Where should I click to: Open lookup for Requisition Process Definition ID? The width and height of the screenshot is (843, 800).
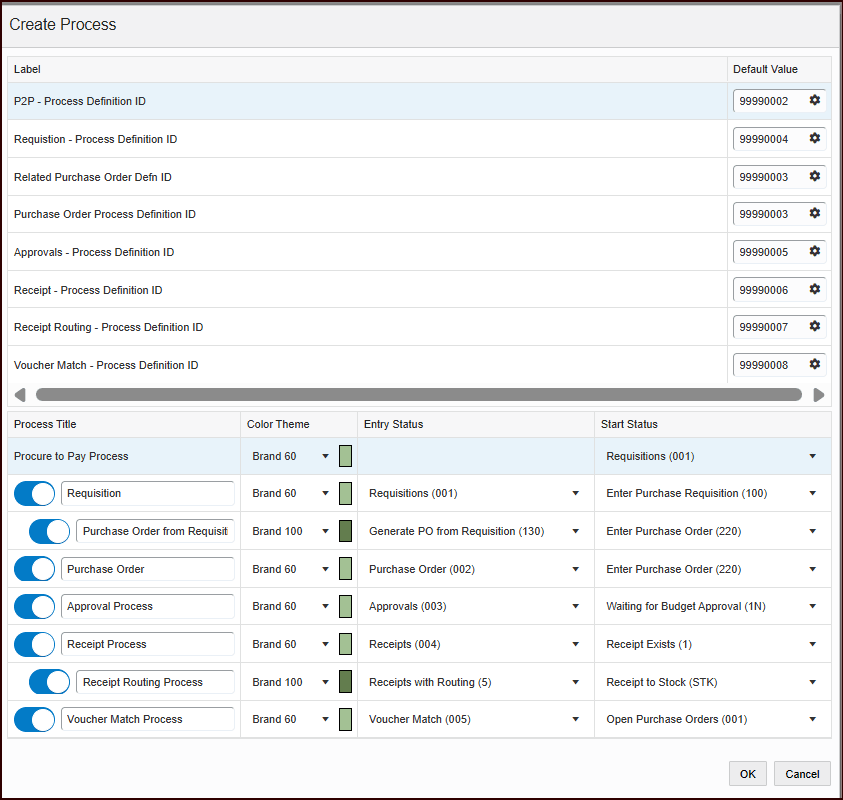[815, 138]
